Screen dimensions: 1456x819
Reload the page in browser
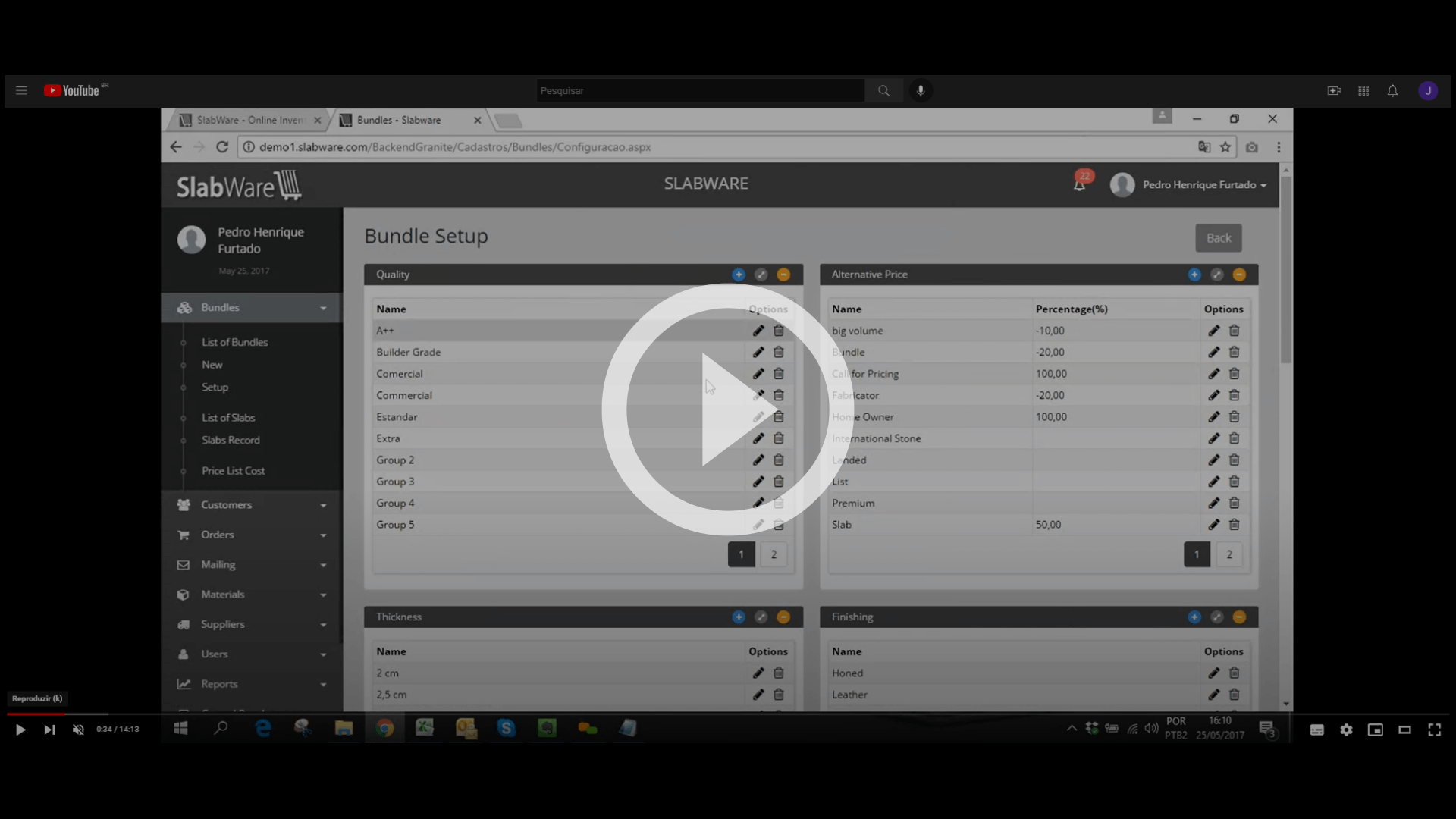click(222, 147)
